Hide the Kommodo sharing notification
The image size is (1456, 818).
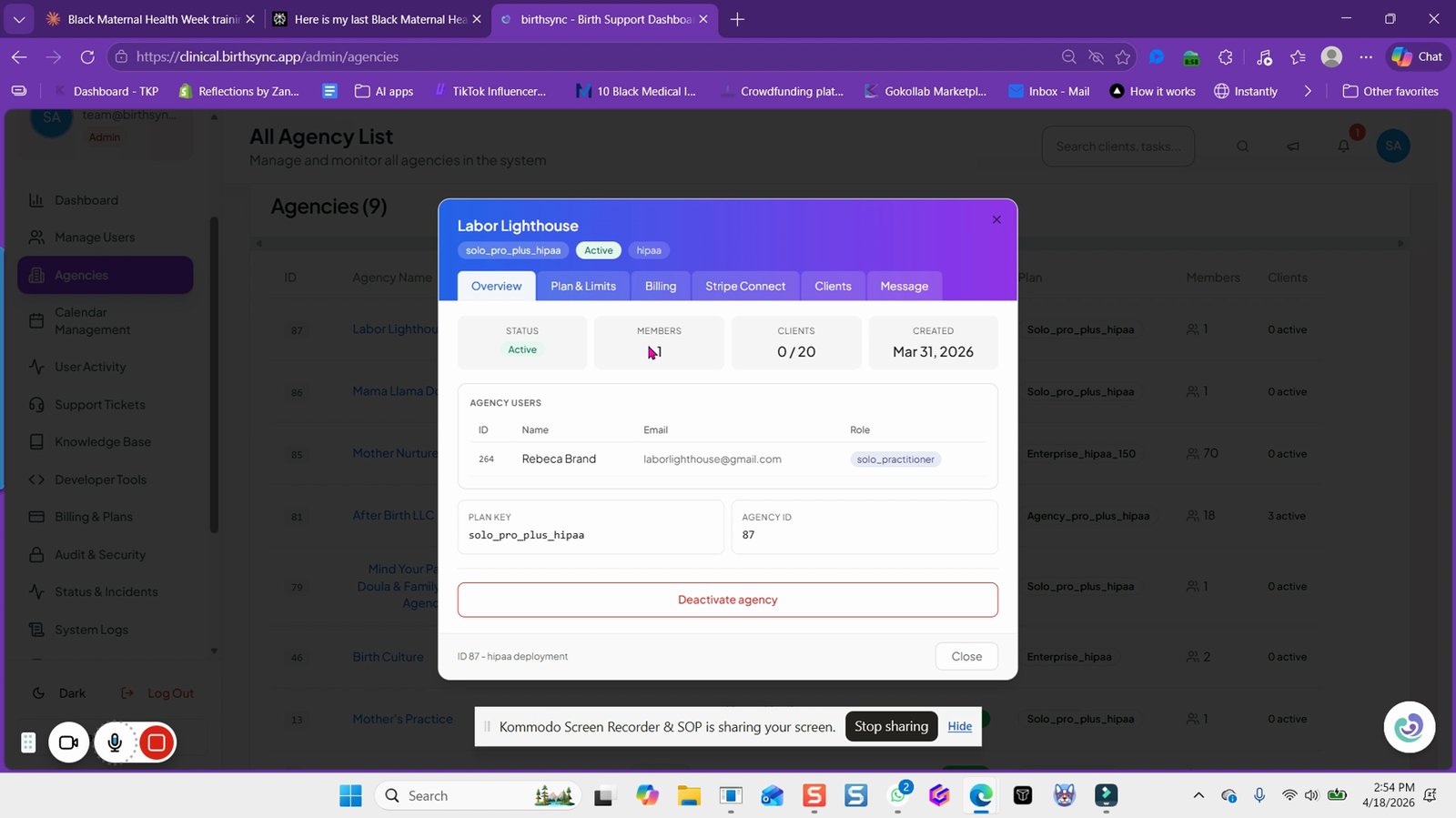point(960,726)
